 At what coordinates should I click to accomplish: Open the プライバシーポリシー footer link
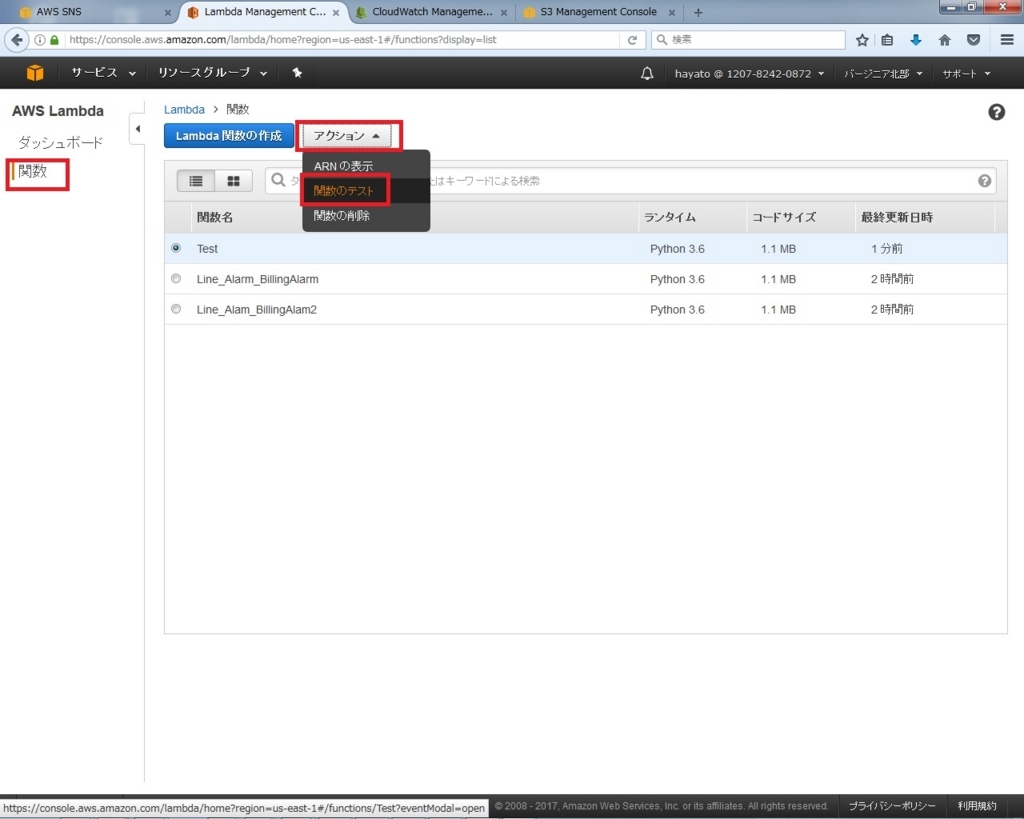pyautogui.click(x=892, y=807)
